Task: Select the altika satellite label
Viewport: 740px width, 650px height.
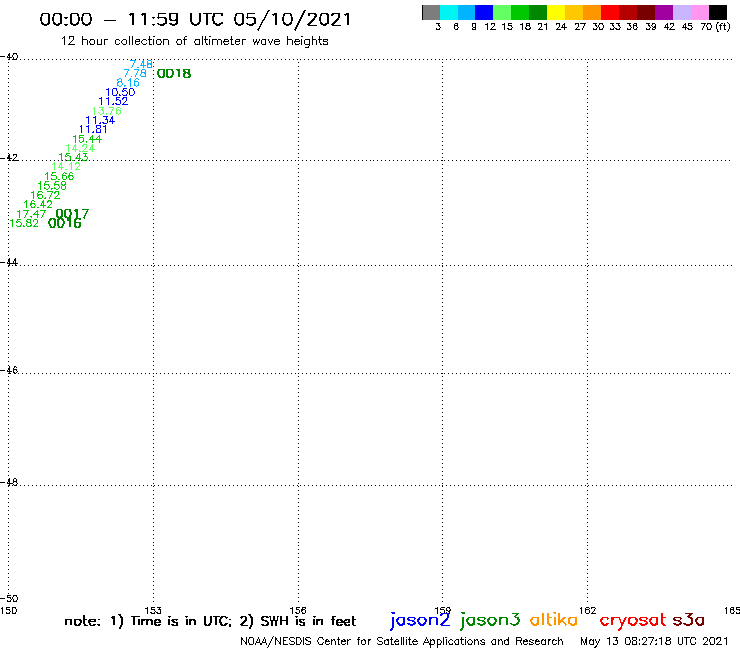Action: [554, 619]
